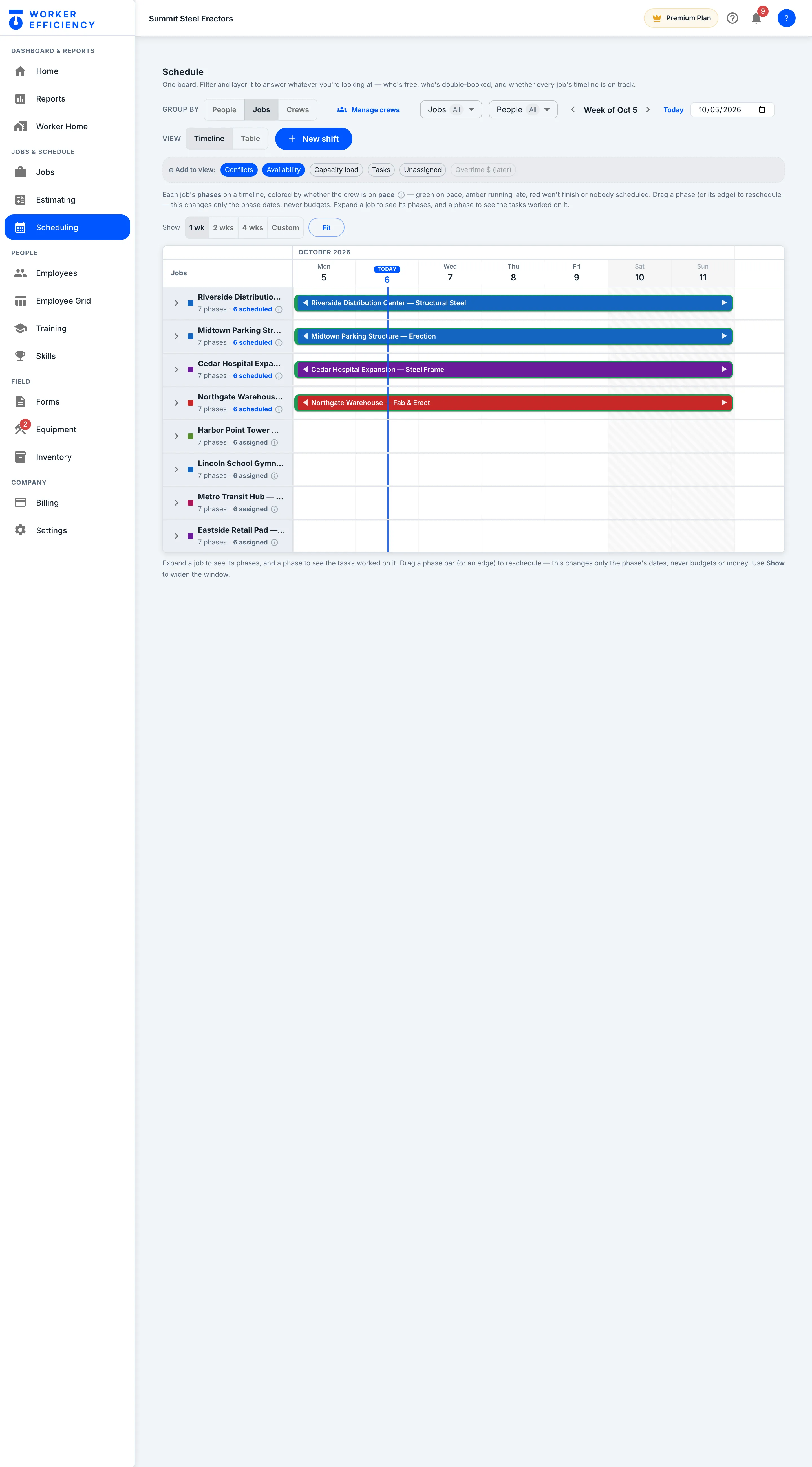
Task: Group schedule by People
Action: [x=224, y=110]
